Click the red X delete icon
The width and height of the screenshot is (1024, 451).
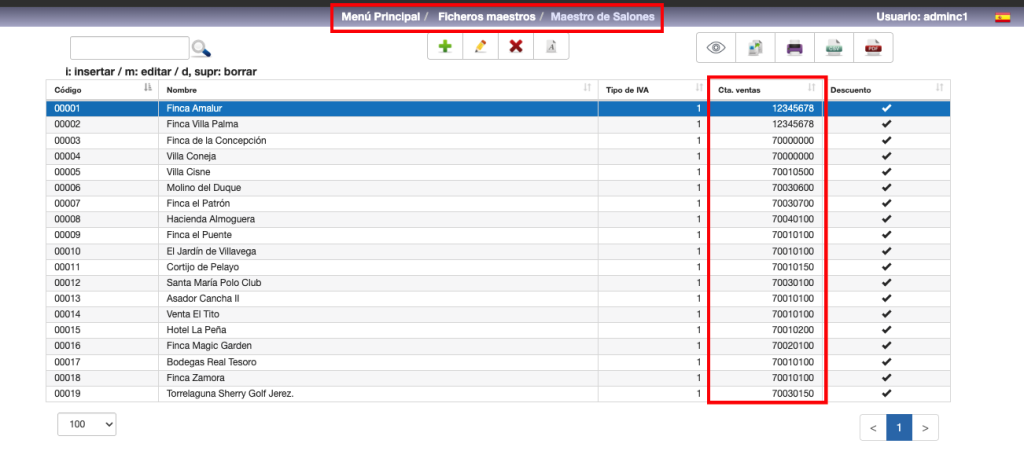tap(515, 47)
